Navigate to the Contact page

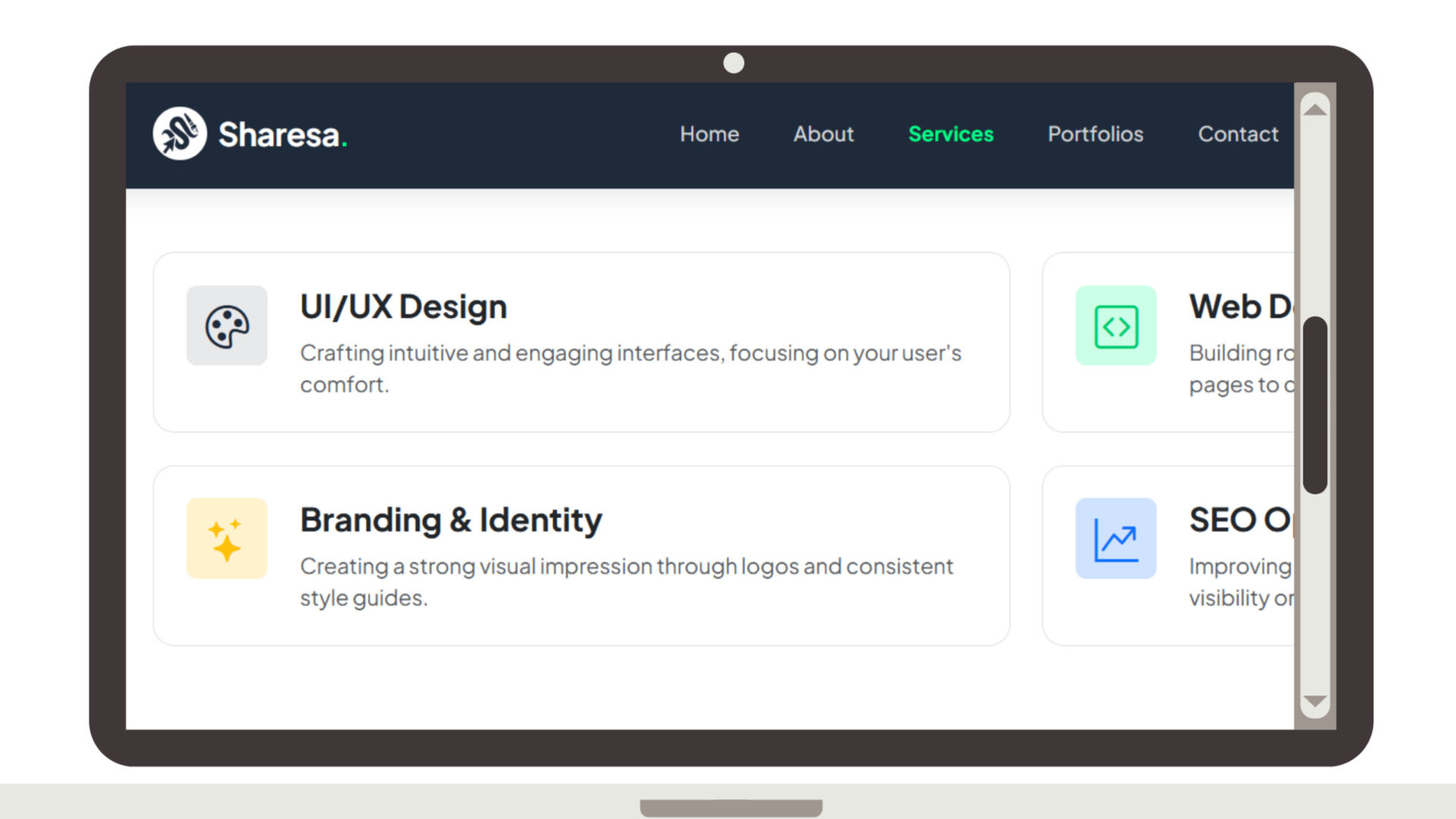click(x=1238, y=134)
